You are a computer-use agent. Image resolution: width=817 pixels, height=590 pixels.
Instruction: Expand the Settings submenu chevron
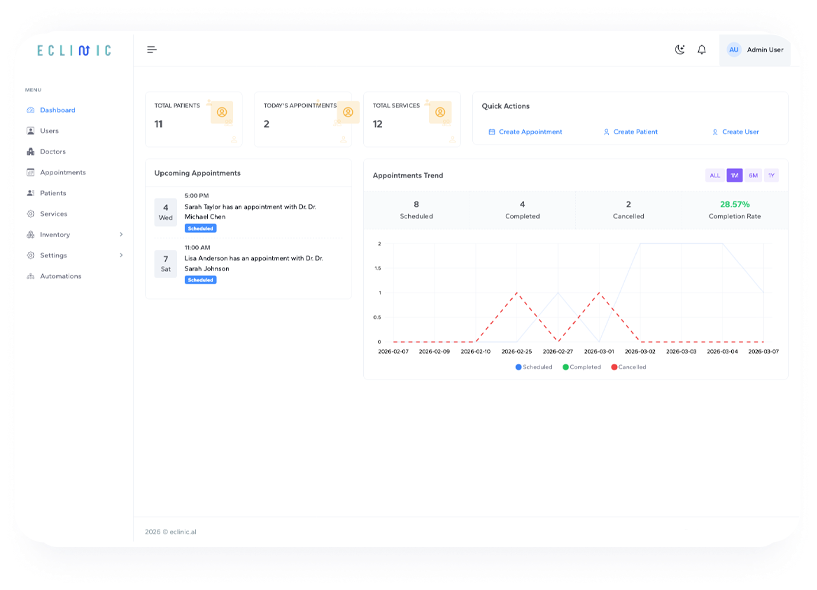tap(121, 255)
